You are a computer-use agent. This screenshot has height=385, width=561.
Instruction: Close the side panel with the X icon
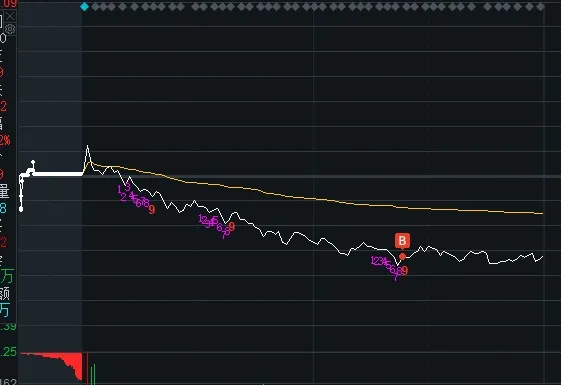click(10, 16)
